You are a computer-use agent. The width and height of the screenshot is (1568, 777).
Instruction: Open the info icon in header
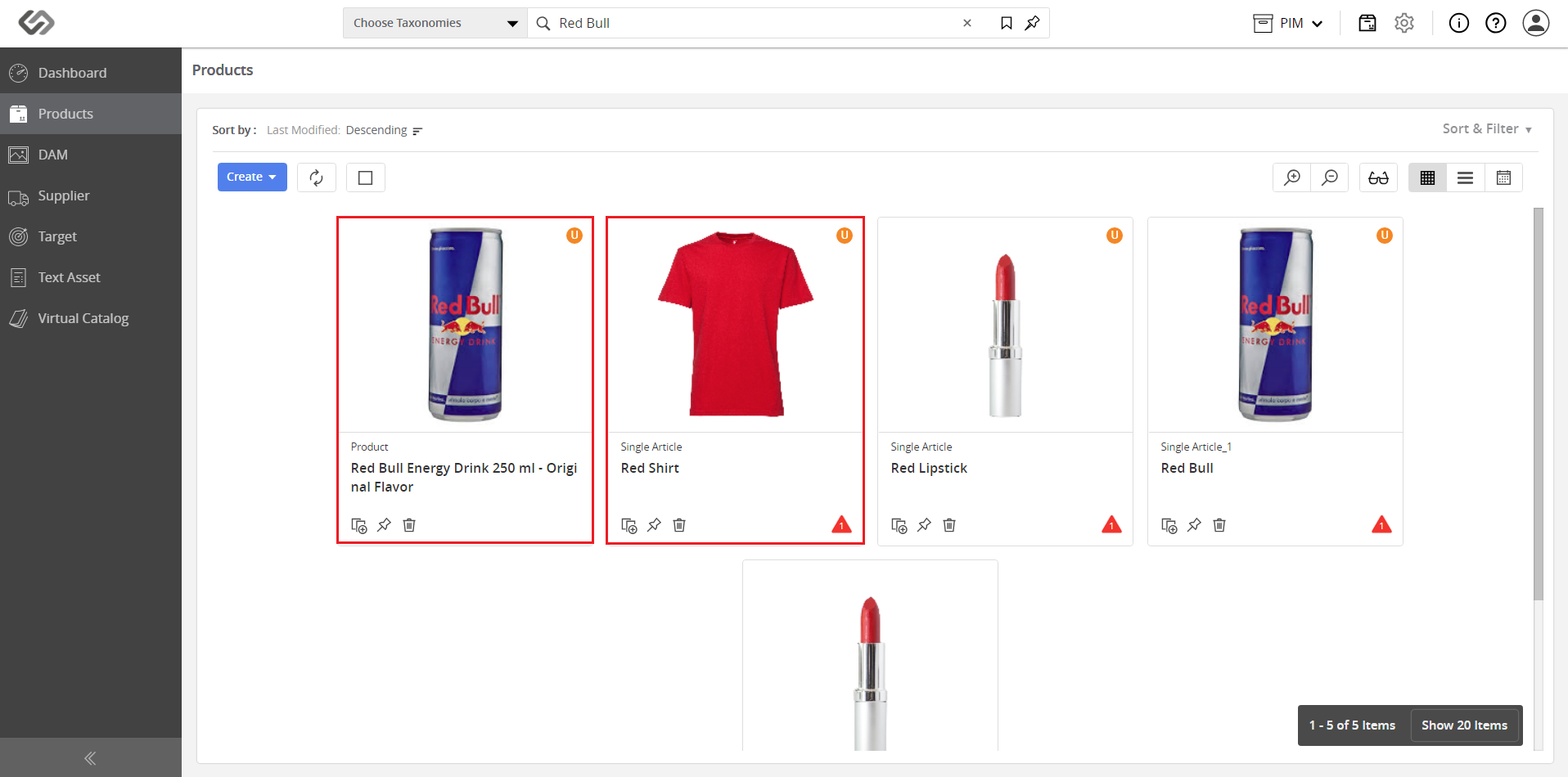pyautogui.click(x=1459, y=23)
